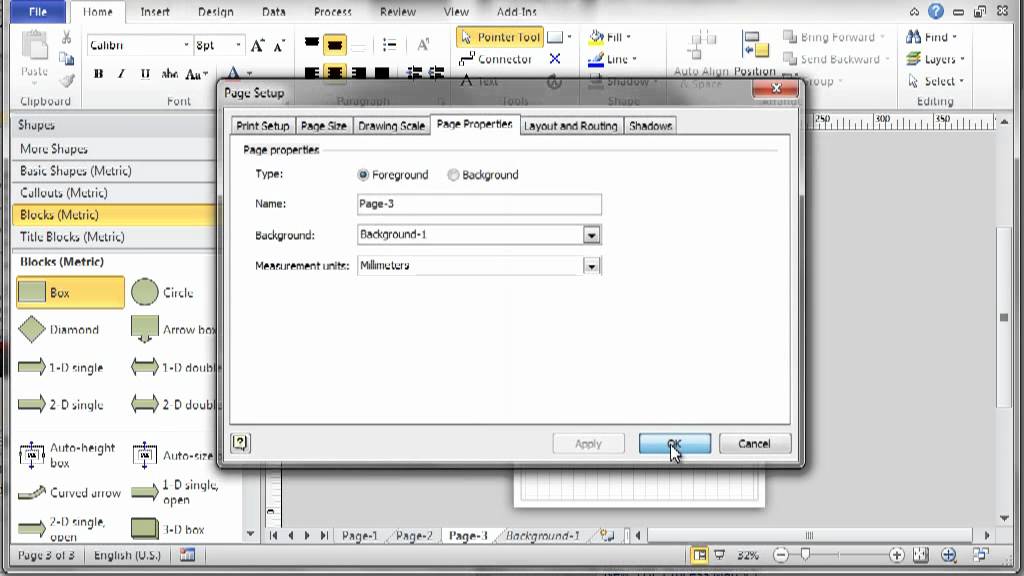Click the Format Painter brush icon
Viewport: 1024px width, 576px height.
pyautogui.click(x=67, y=80)
